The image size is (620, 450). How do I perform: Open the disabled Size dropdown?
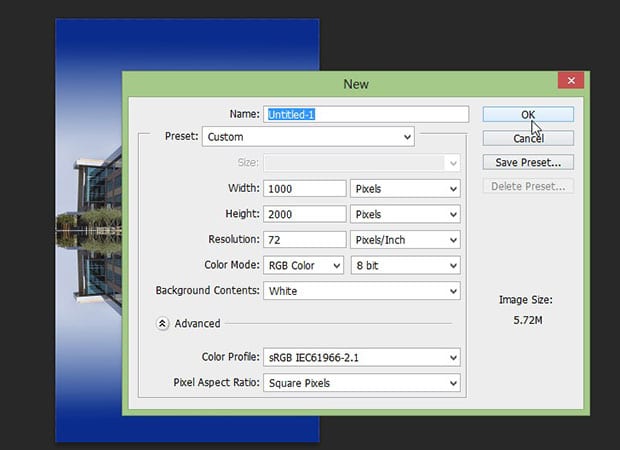pos(362,163)
